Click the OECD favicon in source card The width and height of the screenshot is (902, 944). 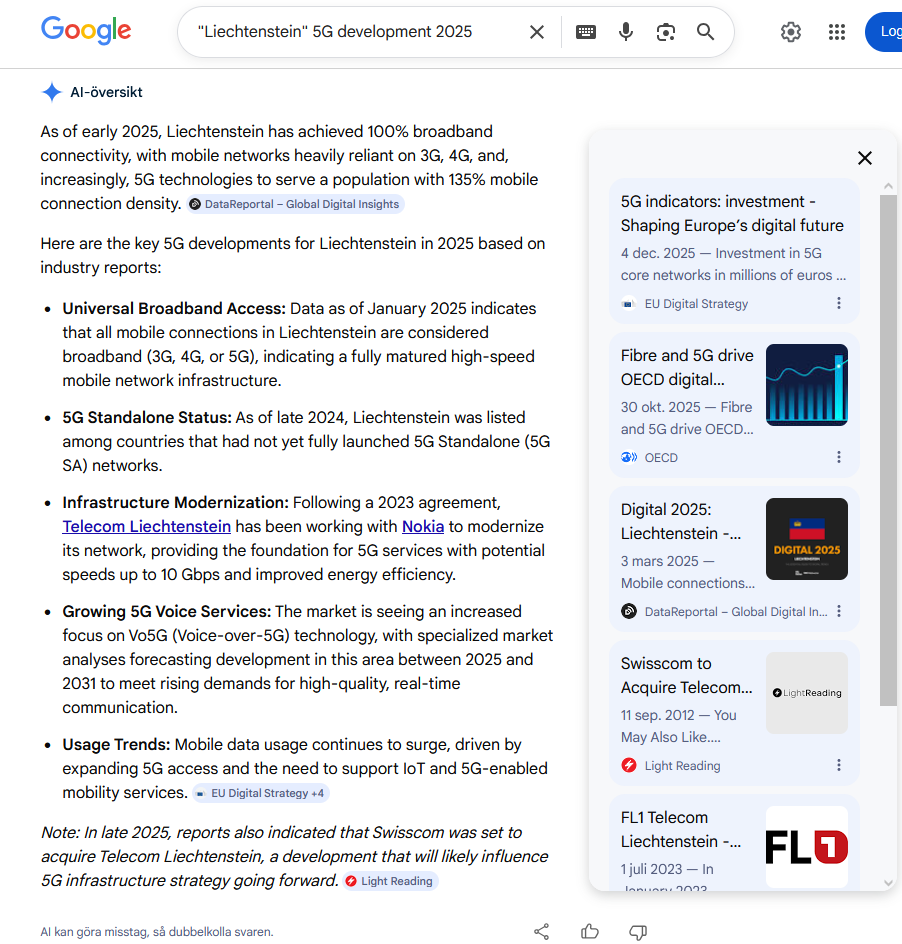(629, 458)
